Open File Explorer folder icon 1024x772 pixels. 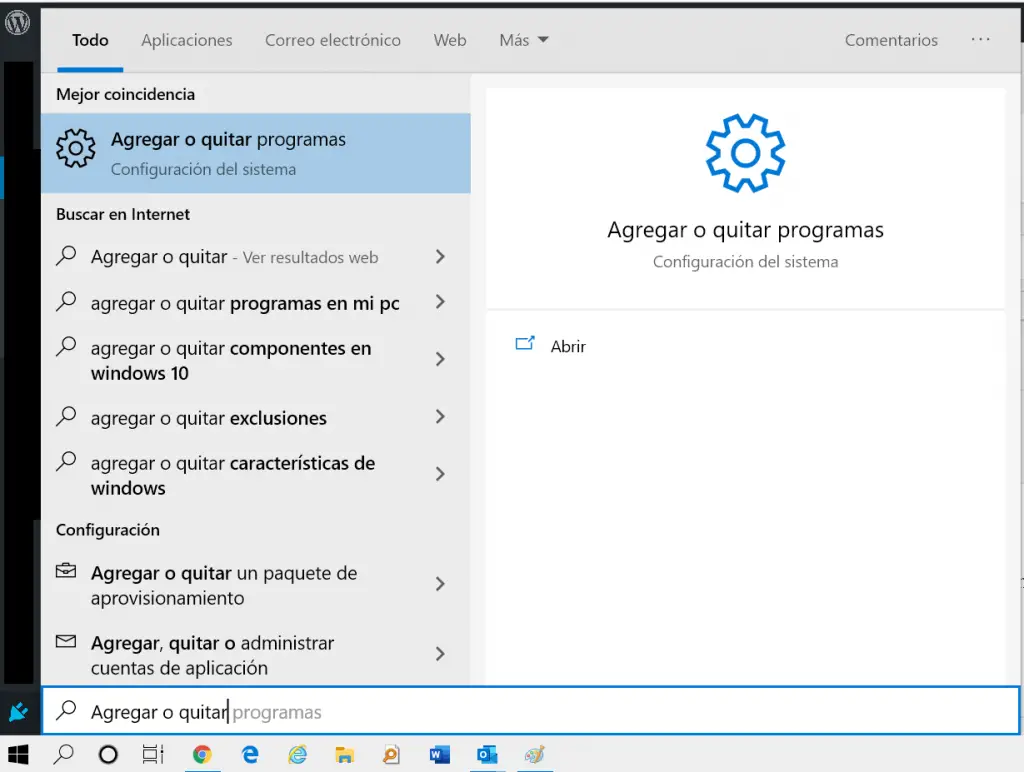(x=344, y=755)
